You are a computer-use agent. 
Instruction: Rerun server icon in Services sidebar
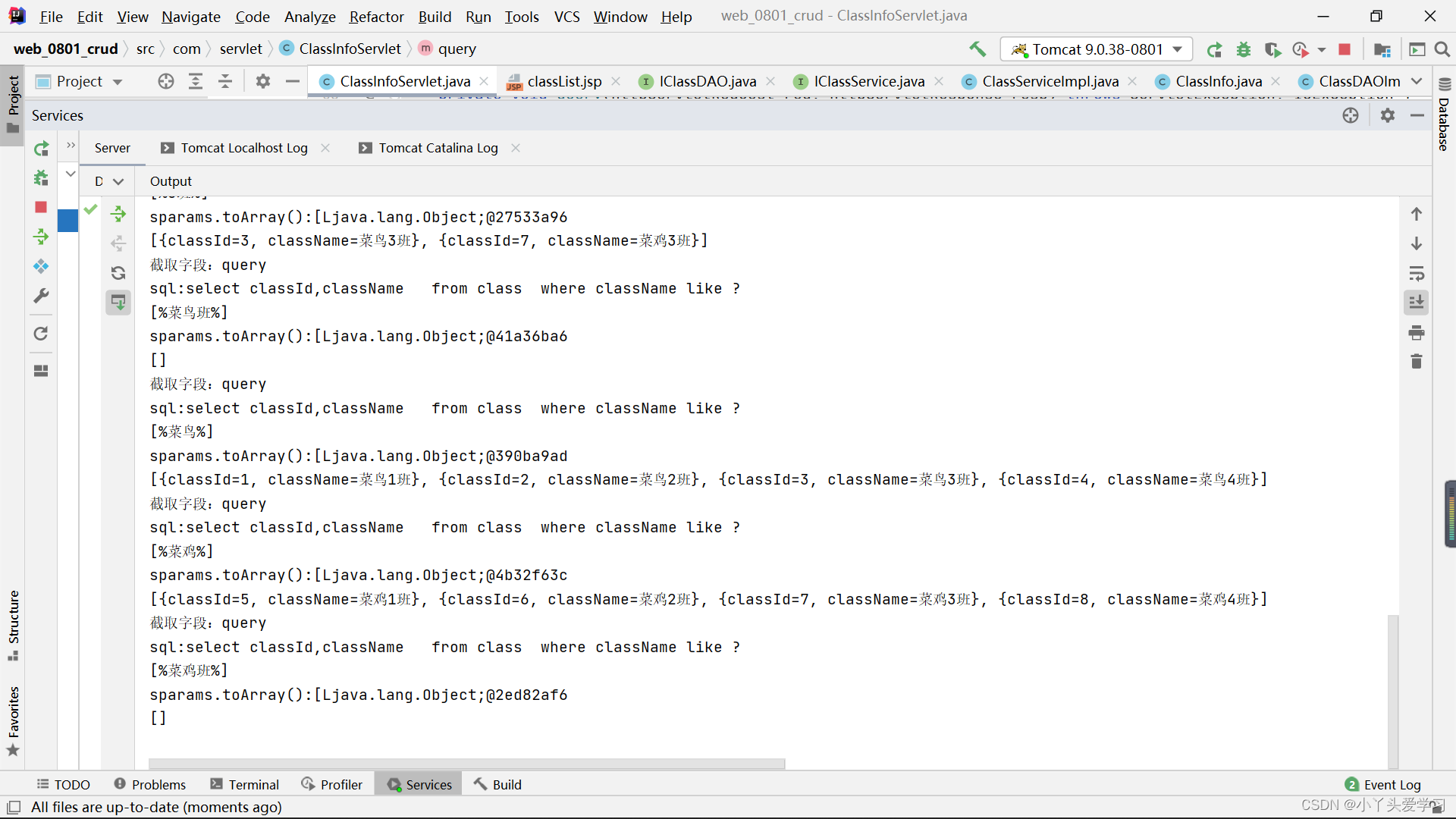pos(41,149)
